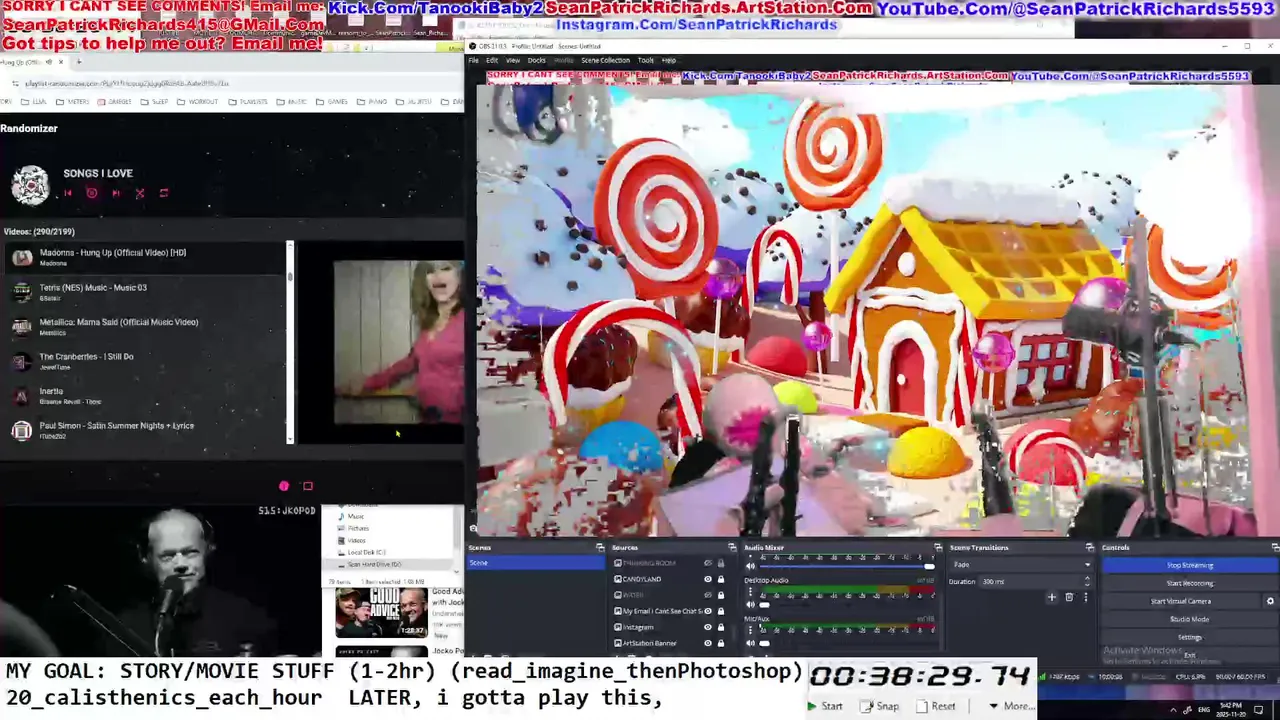1280x720 pixels.
Task: Toggle lock on Instagram source
Action: [721, 627]
